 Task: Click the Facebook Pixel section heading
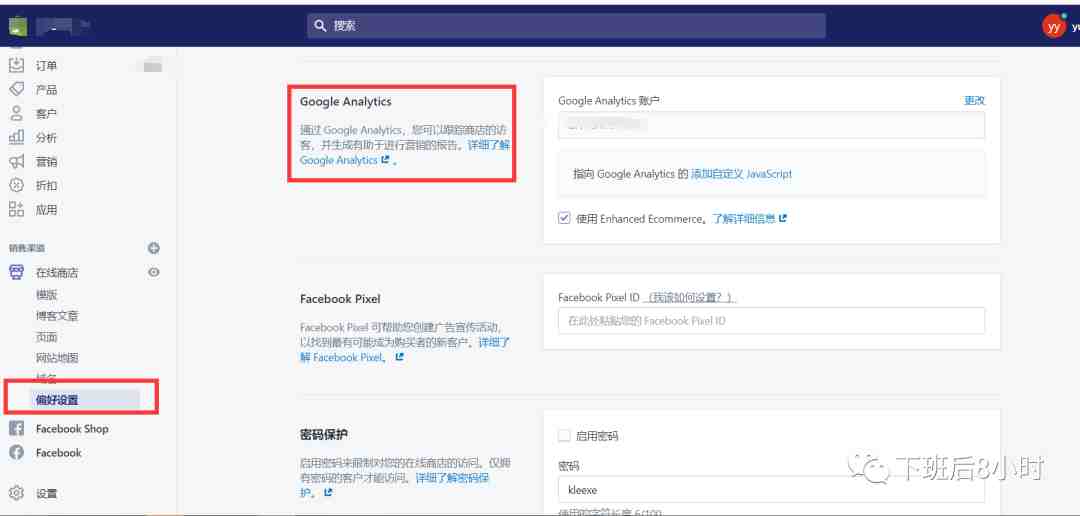pos(340,299)
